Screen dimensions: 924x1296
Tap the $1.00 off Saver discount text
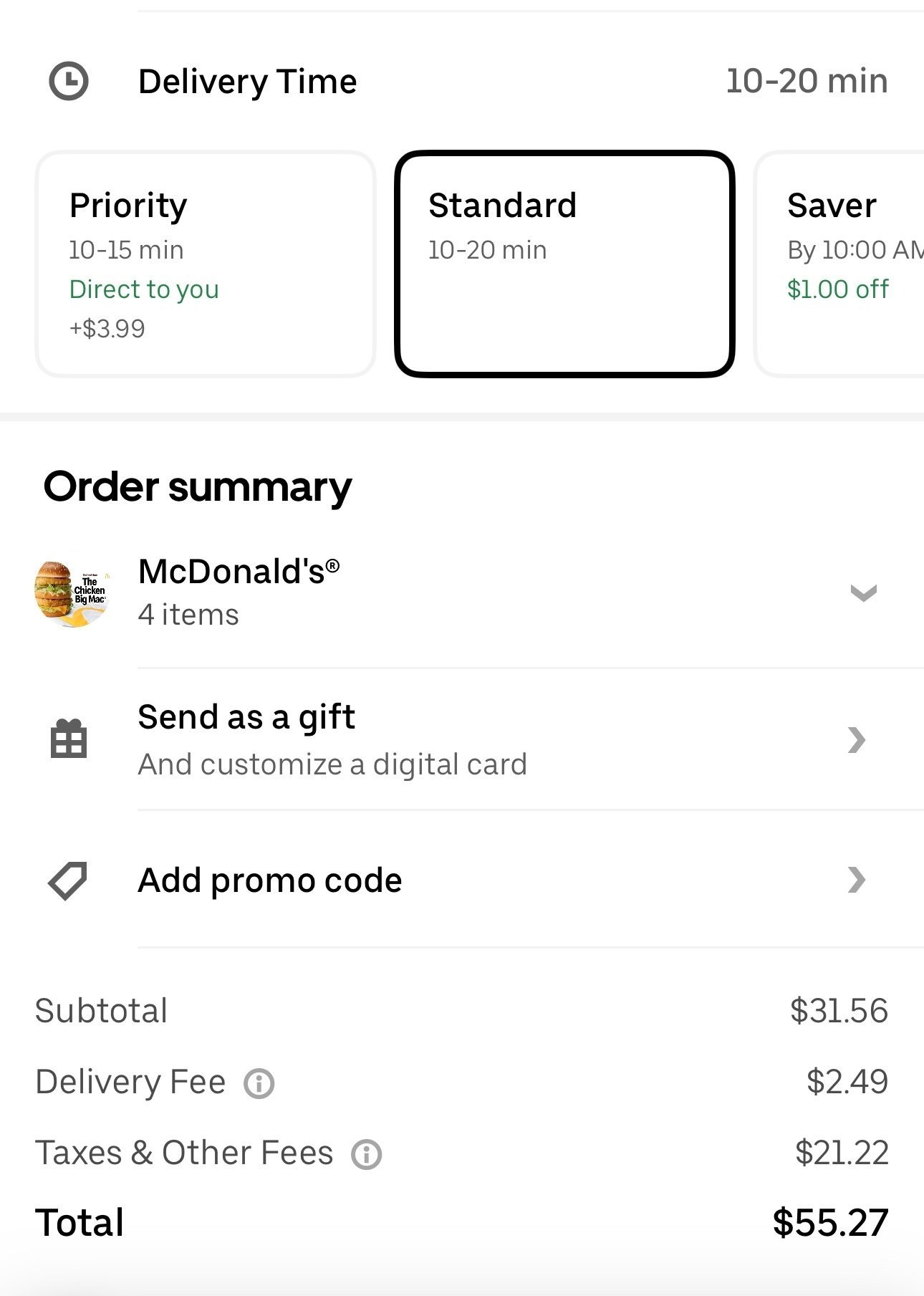837,289
